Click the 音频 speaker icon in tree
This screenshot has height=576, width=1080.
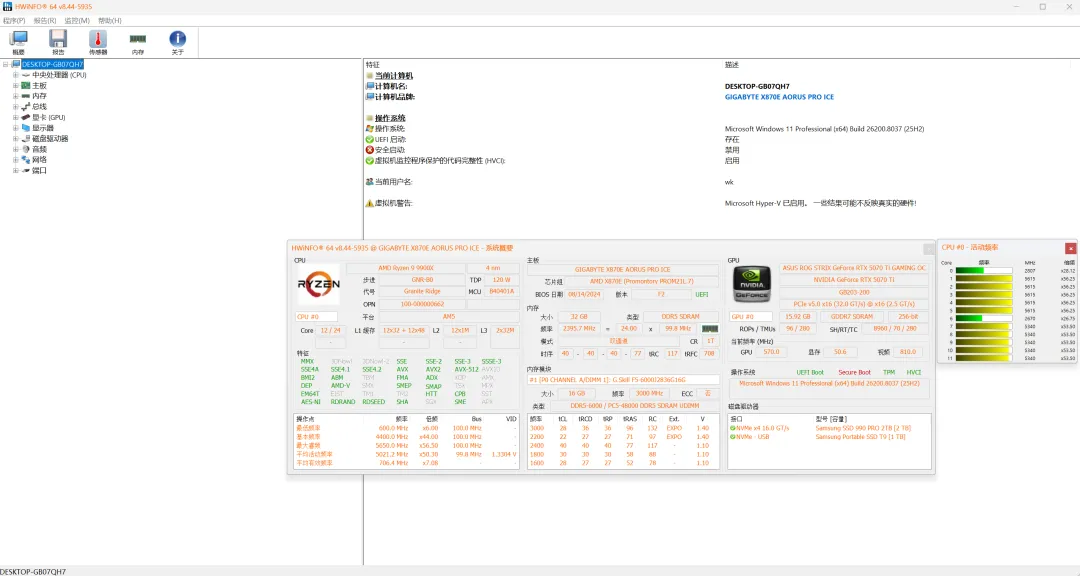[25, 149]
